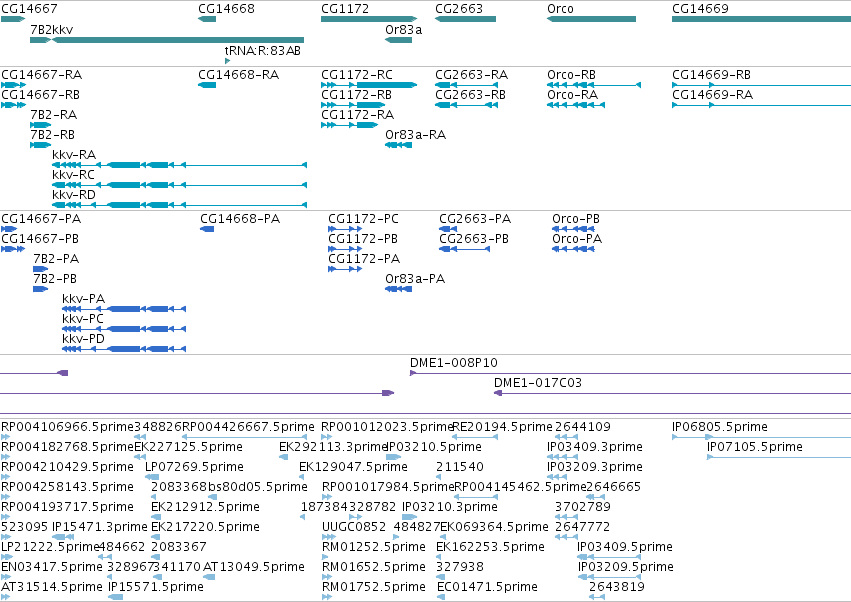Click the RM01252.5prime cDNA label

click(x=374, y=547)
